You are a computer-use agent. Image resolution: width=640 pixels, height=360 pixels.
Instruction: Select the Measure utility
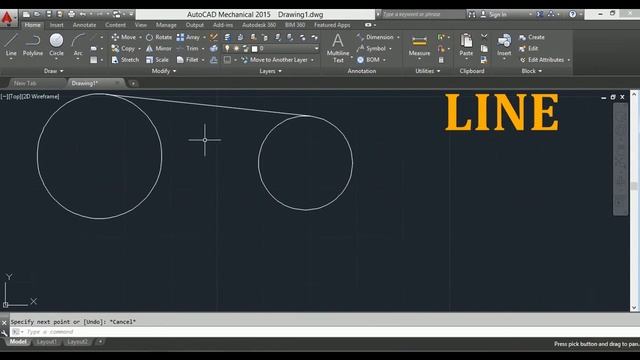pyautogui.click(x=419, y=46)
